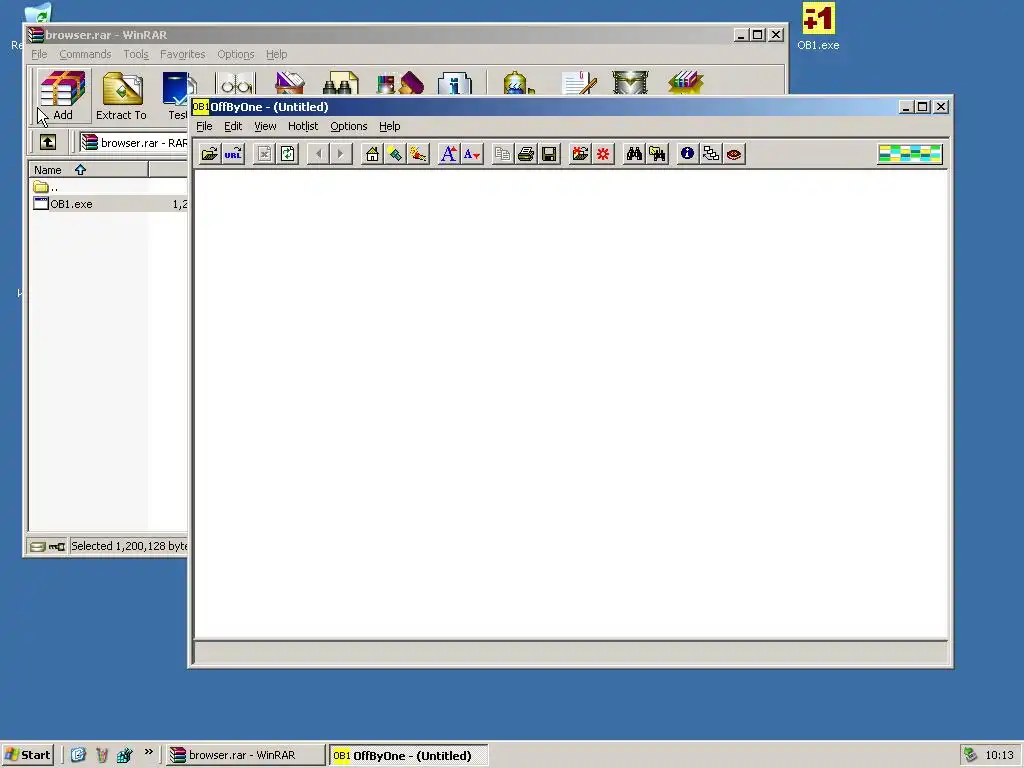The image size is (1024, 768).
Task: Click the Find binoculars icon in WinRAR
Action: tap(340, 84)
